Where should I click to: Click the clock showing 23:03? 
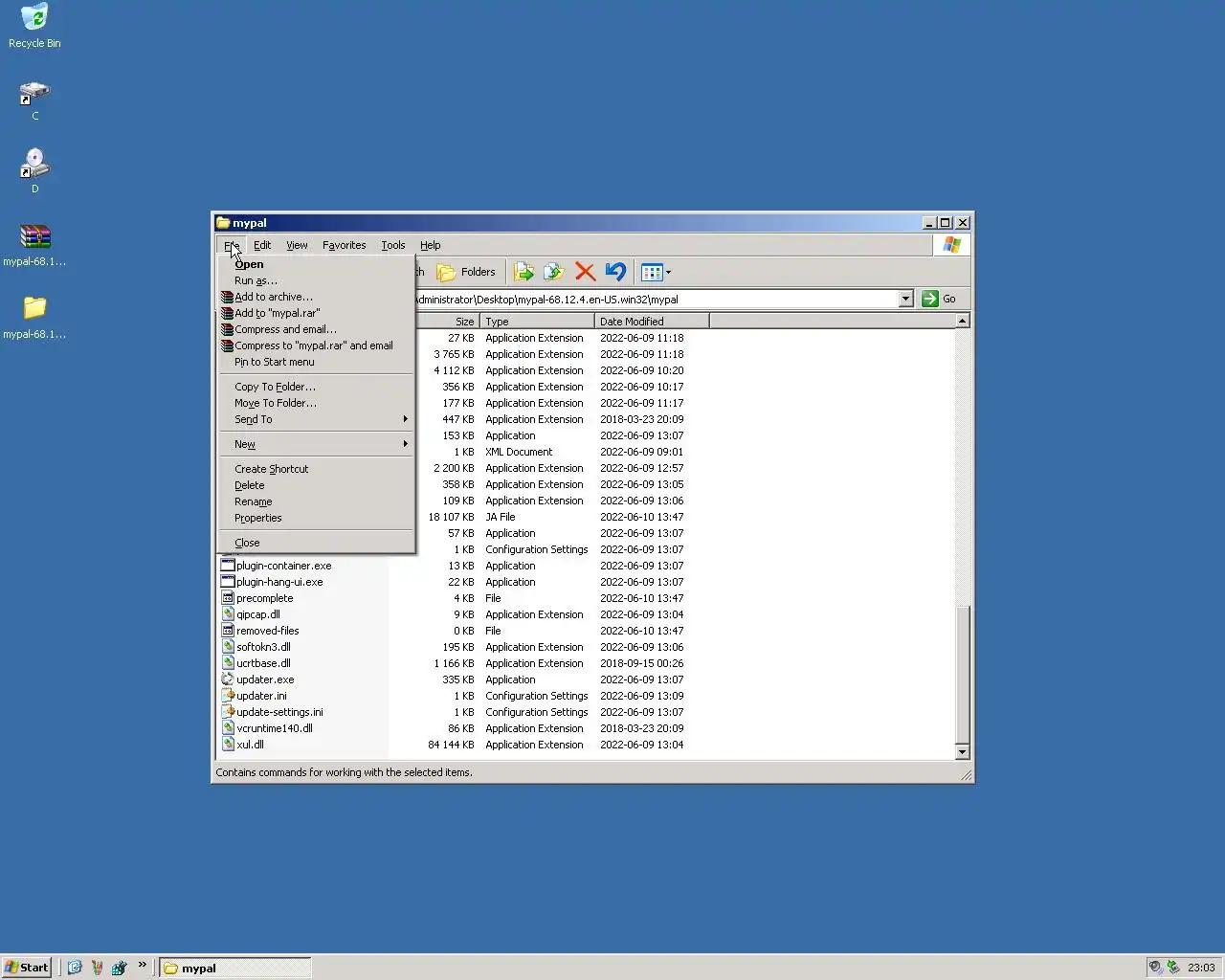(1201, 968)
